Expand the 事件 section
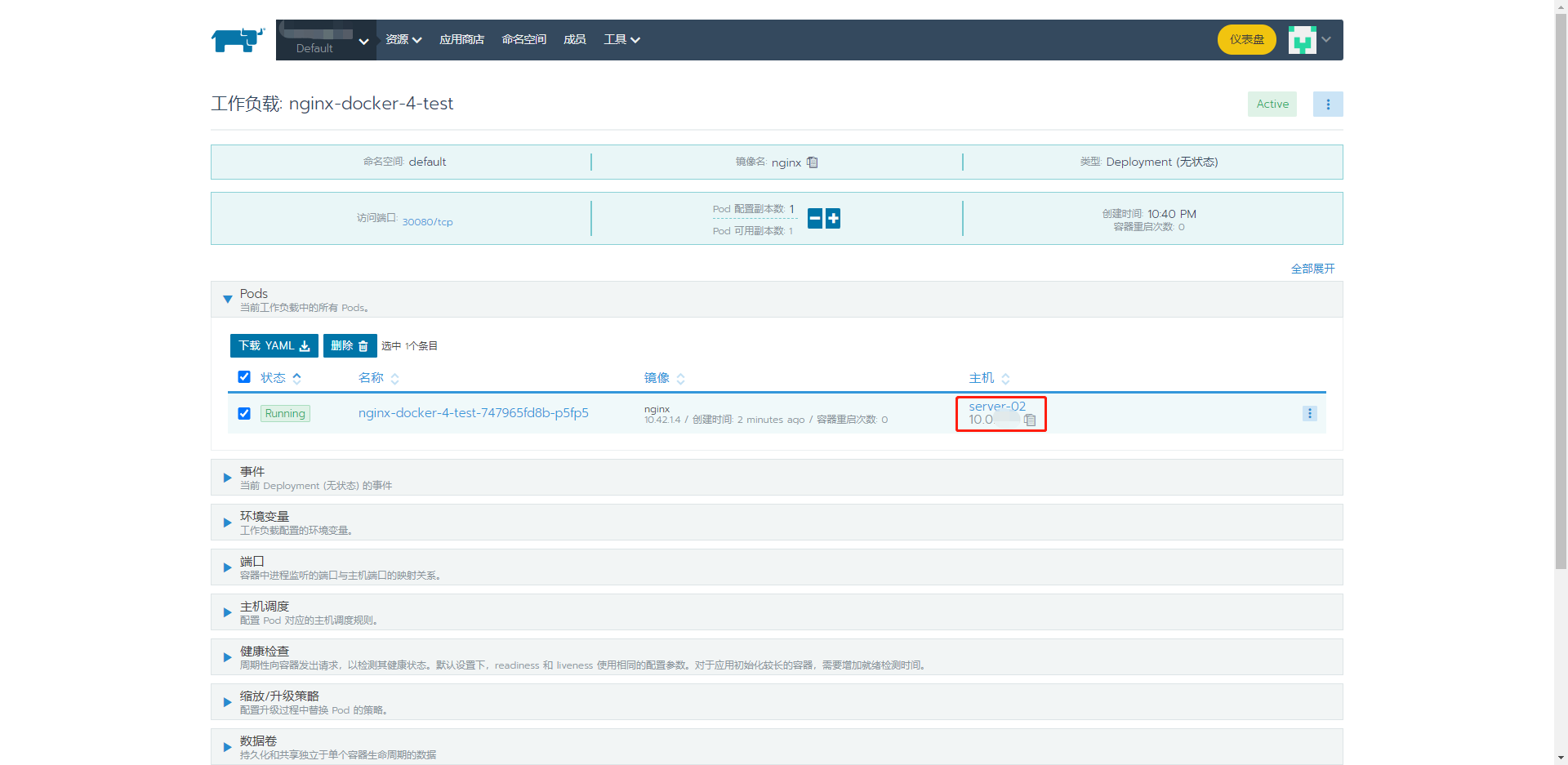Viewport: 1568px width, 765px height. 228,478
